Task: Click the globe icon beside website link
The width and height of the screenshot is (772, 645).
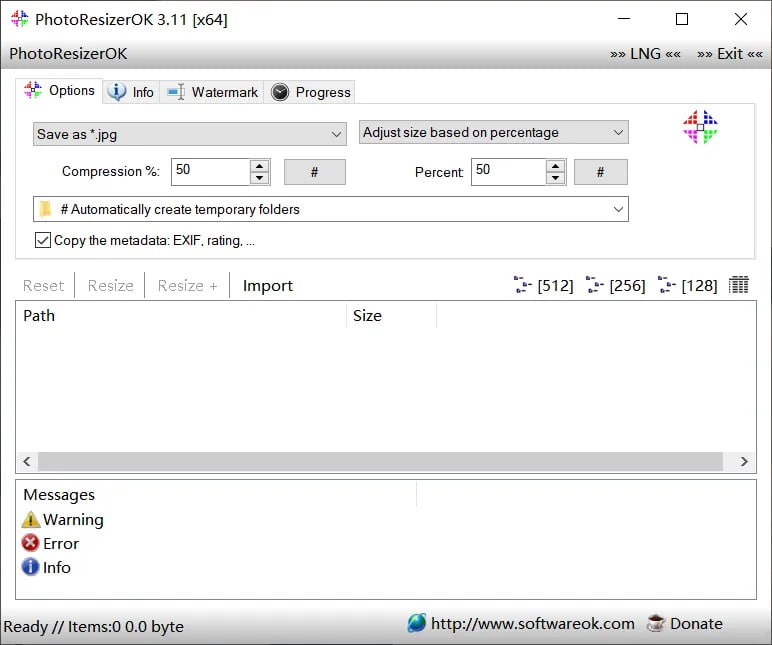Action: click(417, 623)
